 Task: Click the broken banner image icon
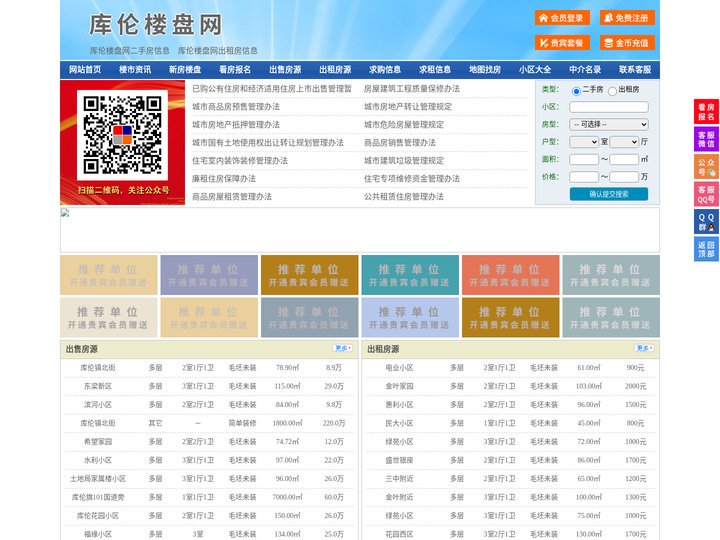tap(65, 213)
